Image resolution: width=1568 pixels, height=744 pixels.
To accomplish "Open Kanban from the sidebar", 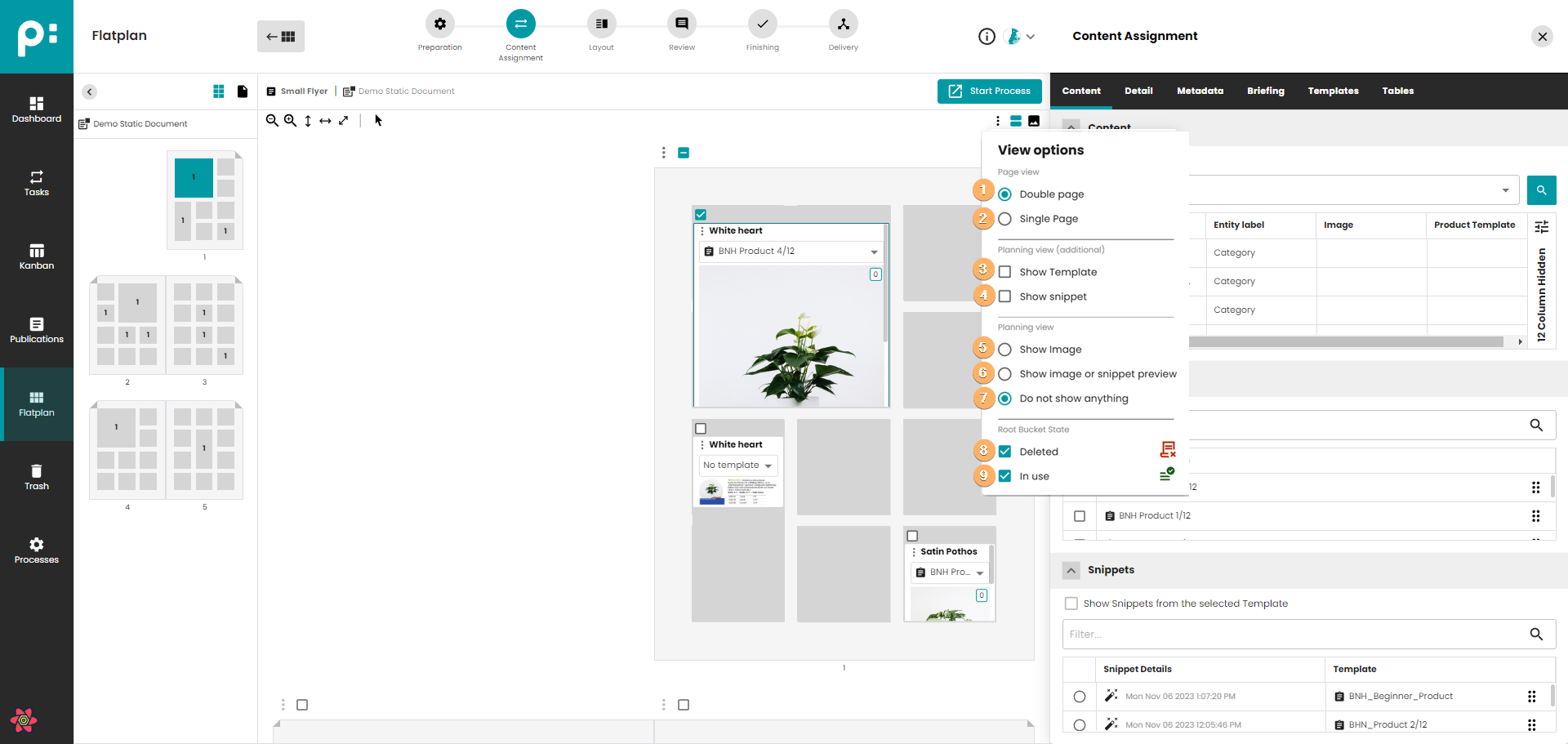I will point(37,256).
